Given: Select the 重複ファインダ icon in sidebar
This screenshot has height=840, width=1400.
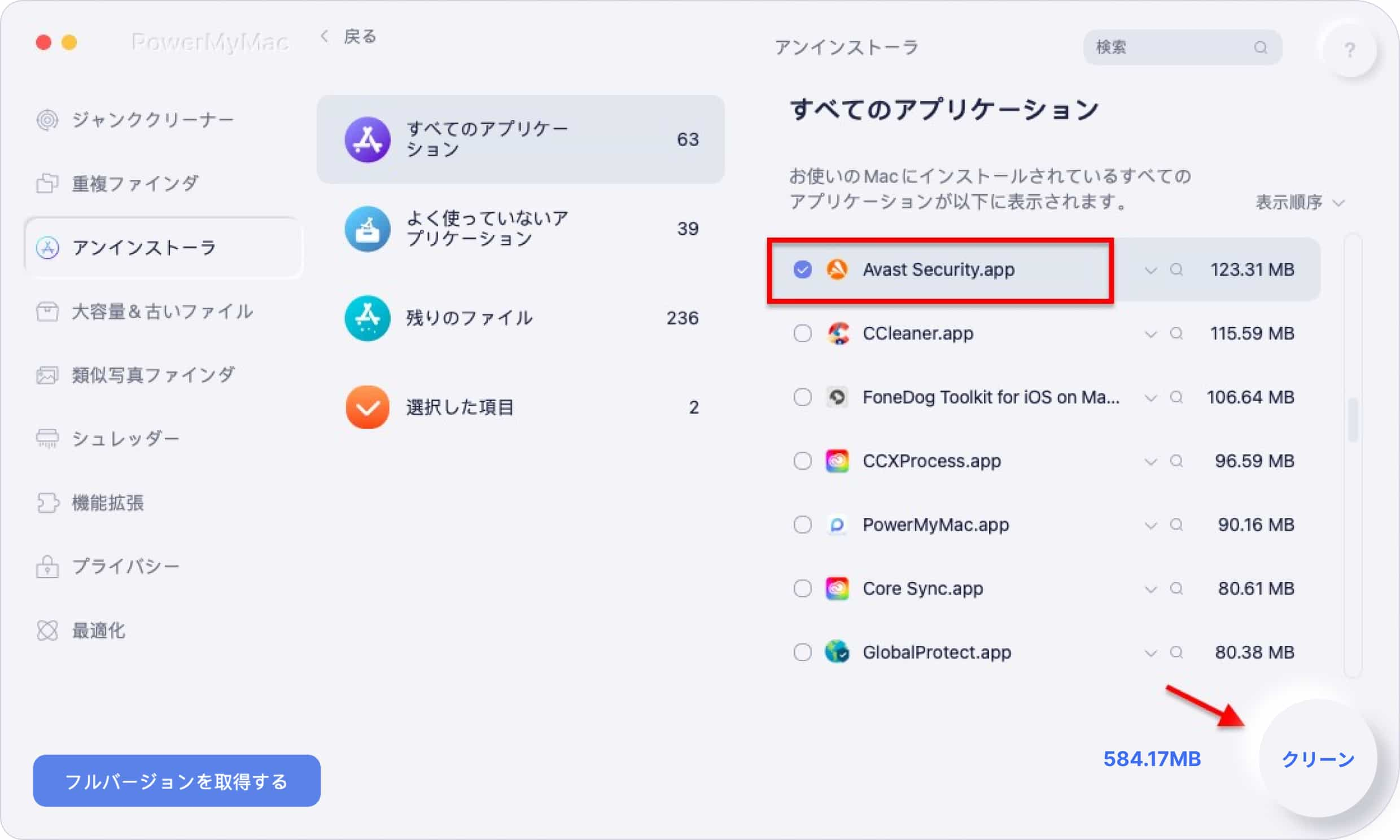Looking at the screenshot, I should pos(47,182).
